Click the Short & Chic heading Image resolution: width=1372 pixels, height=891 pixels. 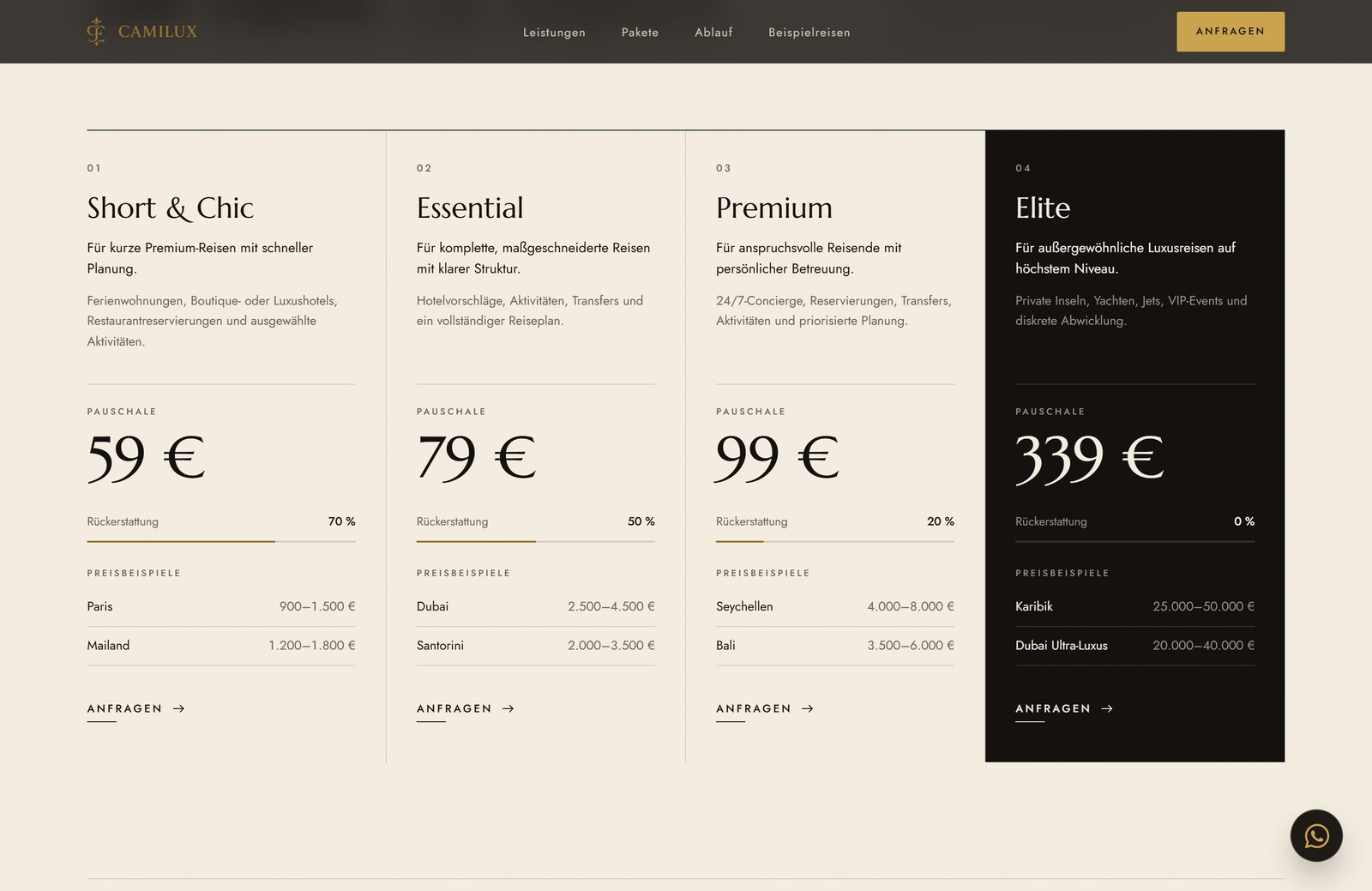(x=170, y=208)
